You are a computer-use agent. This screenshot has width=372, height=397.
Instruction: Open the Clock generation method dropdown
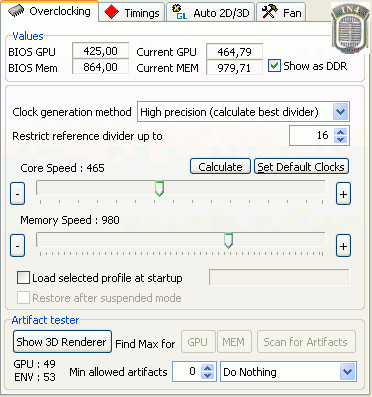click(341, 112)
